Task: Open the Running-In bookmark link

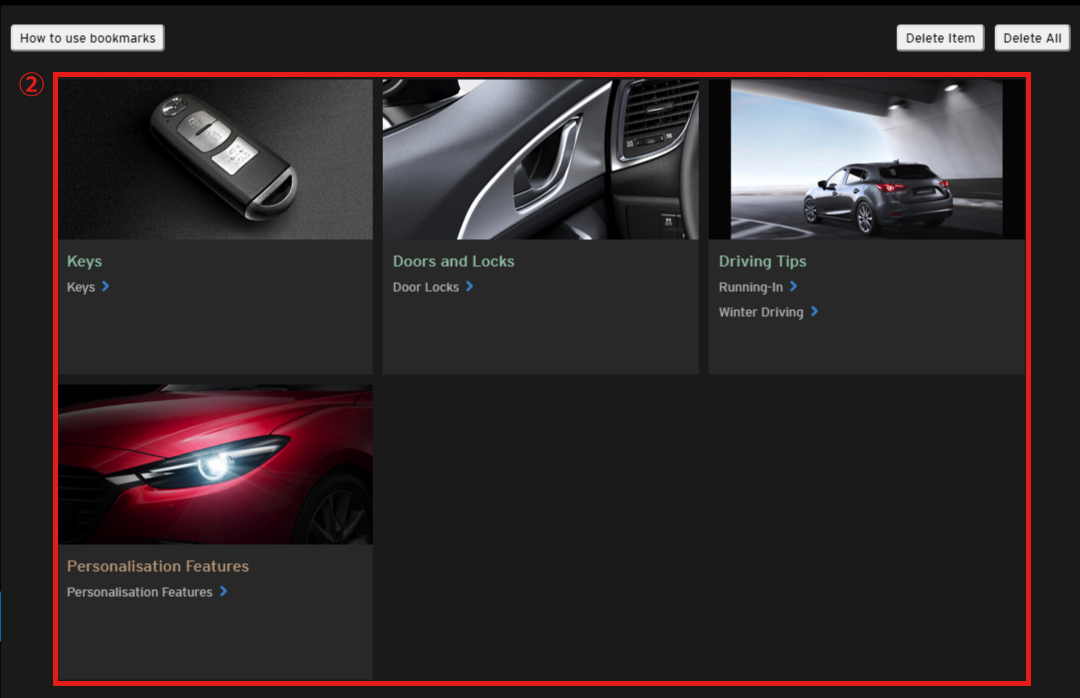Action: point(750,287)
